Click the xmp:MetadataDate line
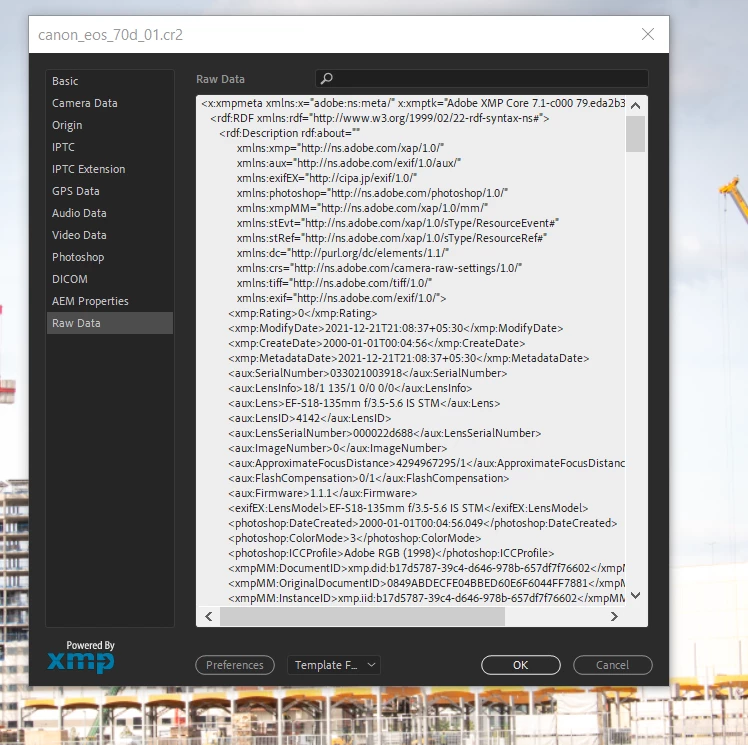Viewport: 748px width, 745px height. (409, 358)
